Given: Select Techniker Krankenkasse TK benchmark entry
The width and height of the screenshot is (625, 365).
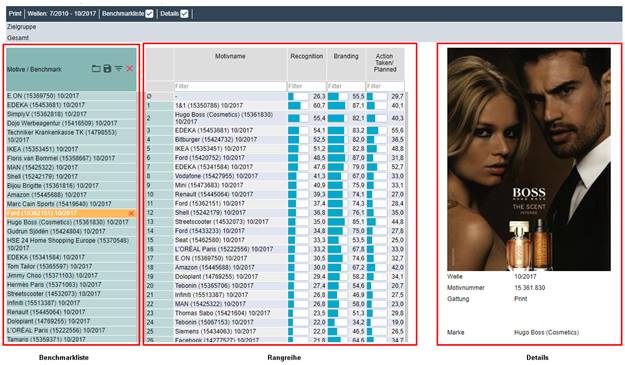Looking at the screenshot, I should (x=71, y=136).
